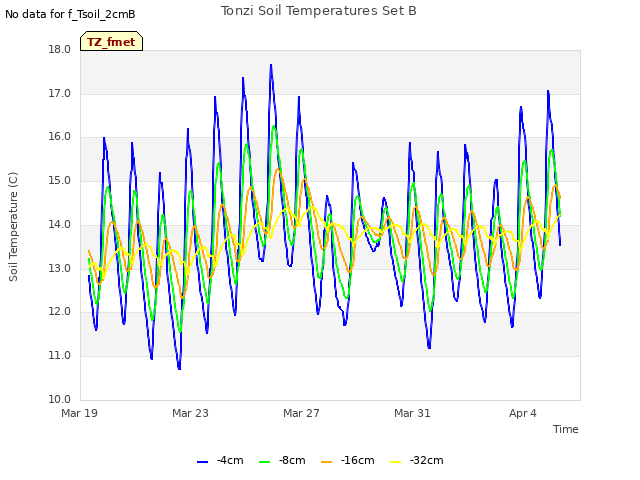Select the -32cm legend label
Viewport: 640px width, 480px height.
click(x=427, y=460)
